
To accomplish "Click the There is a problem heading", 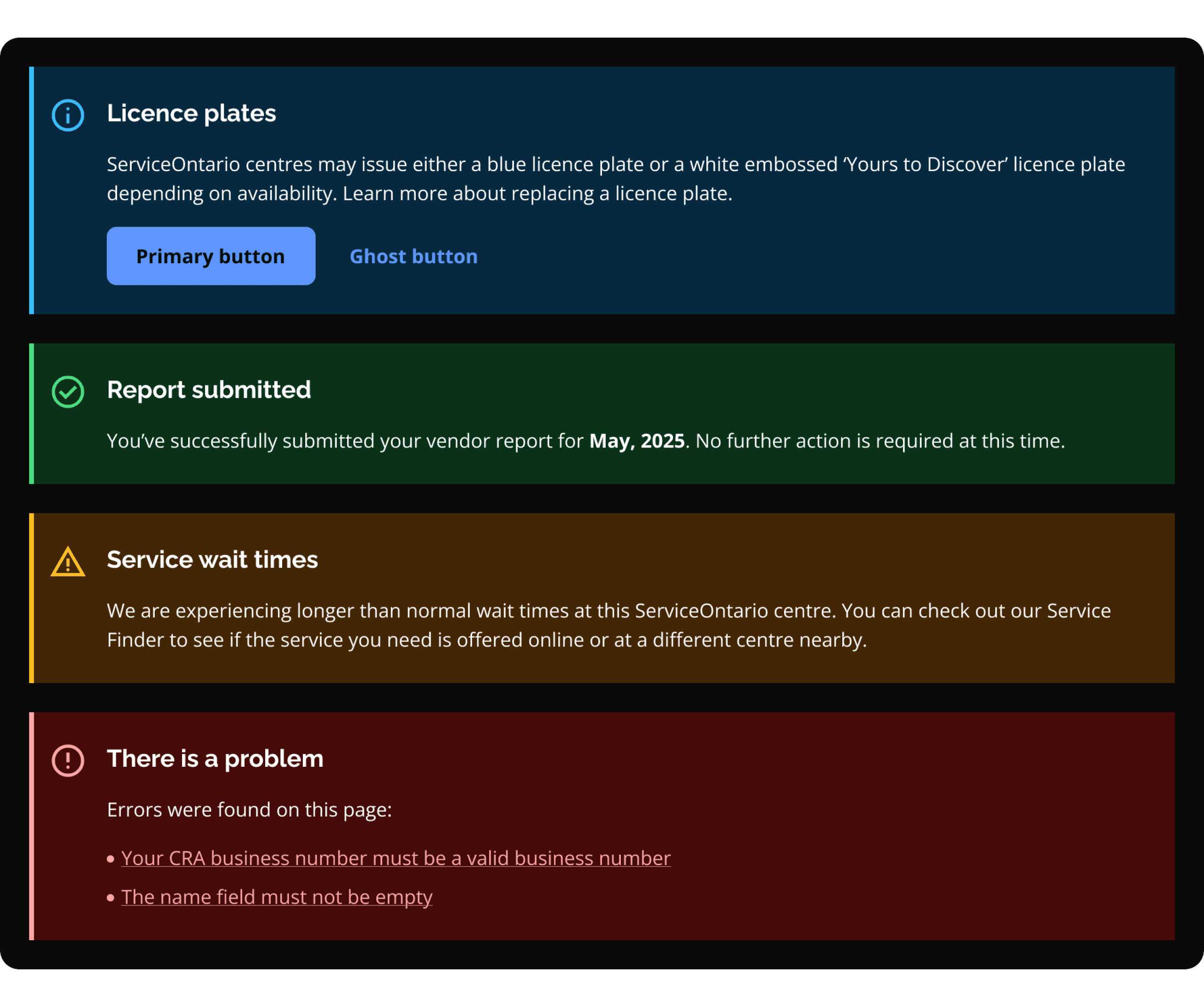I will tap(215, 759).
